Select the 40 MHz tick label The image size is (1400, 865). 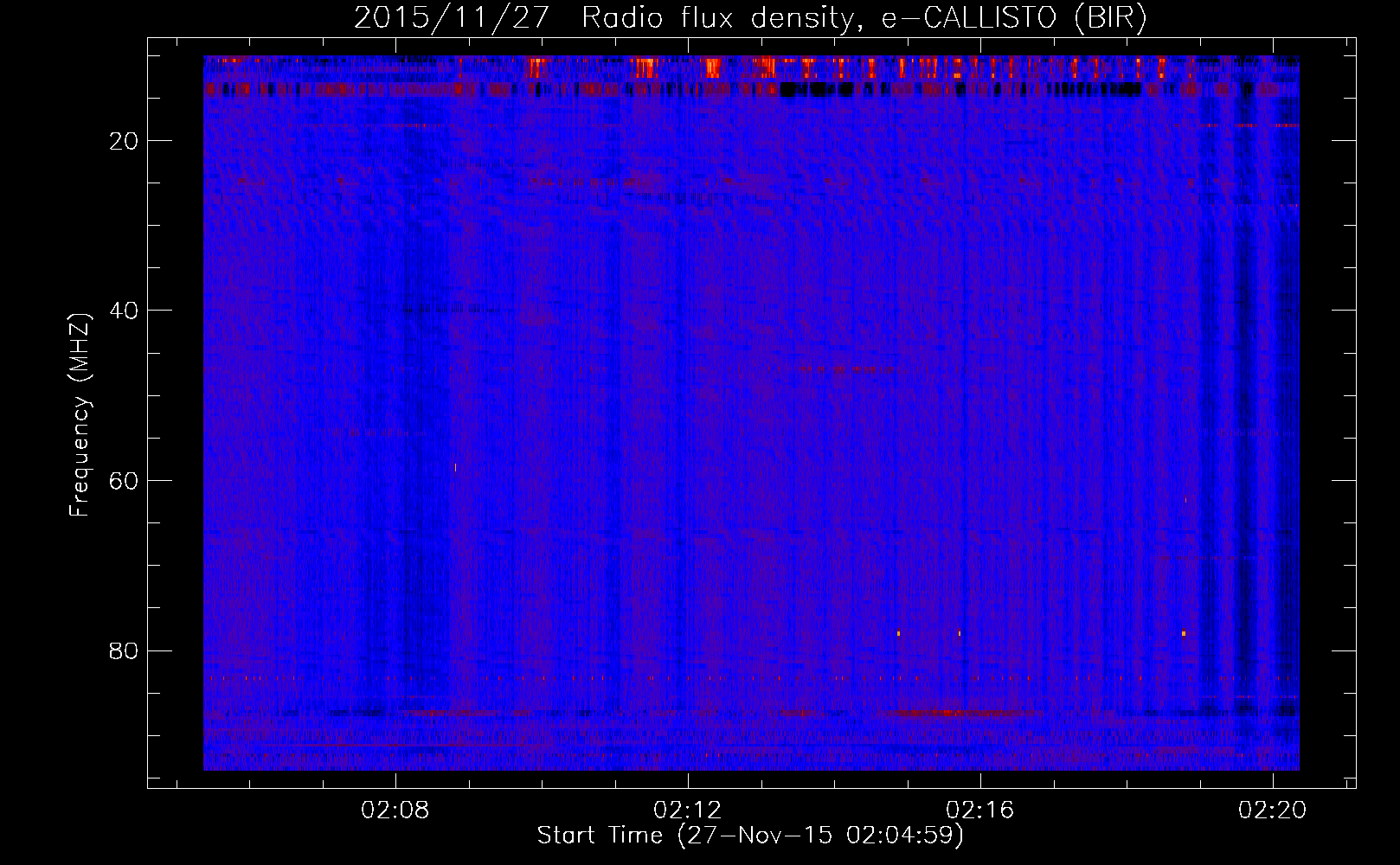pos(124,311)
